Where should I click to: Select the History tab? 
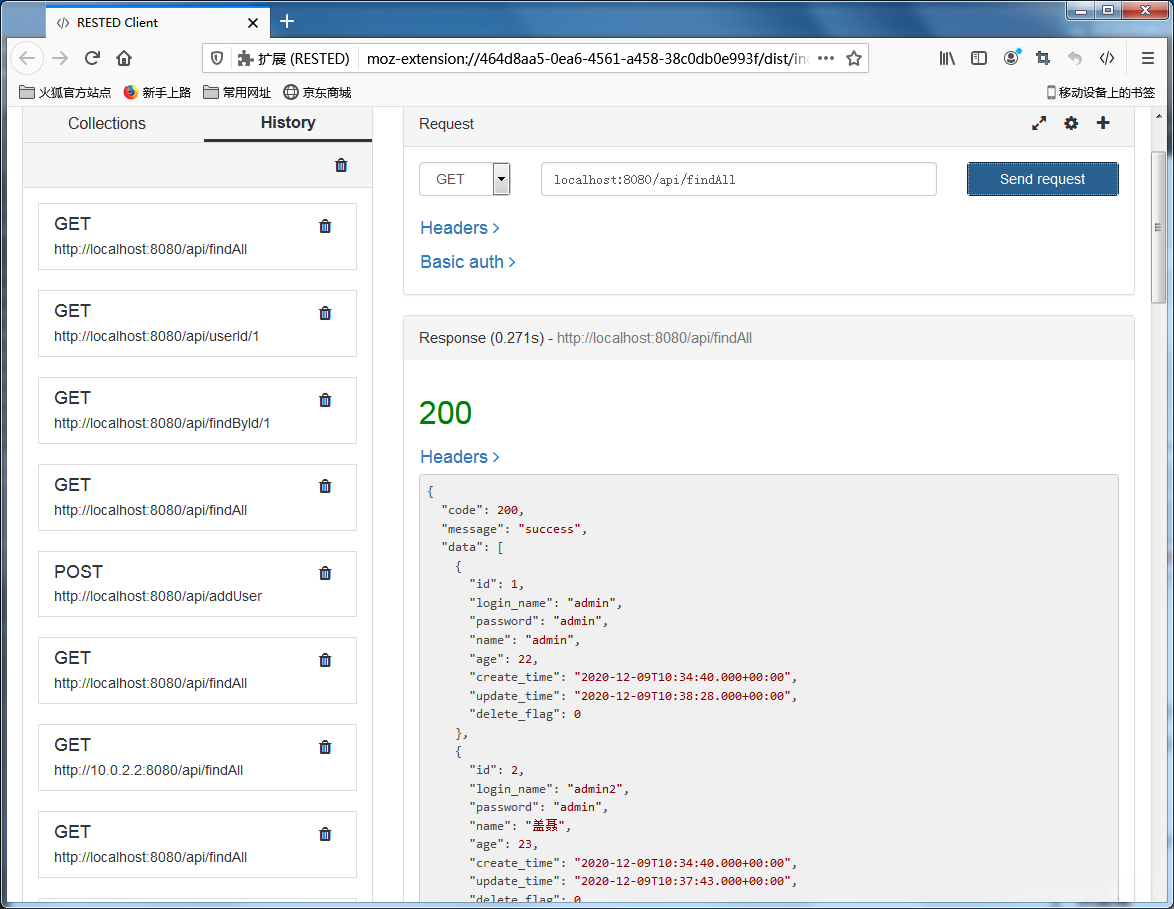tap(288, 123)
